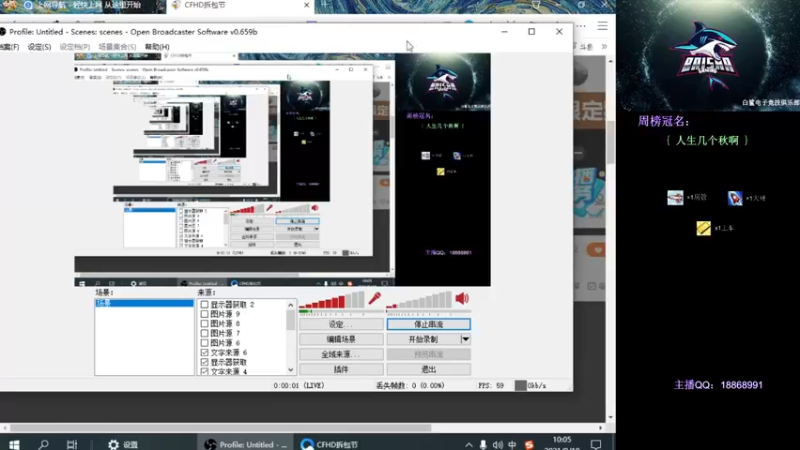
Task: Click the airplane gift icon in overlay
Action: 675,197
